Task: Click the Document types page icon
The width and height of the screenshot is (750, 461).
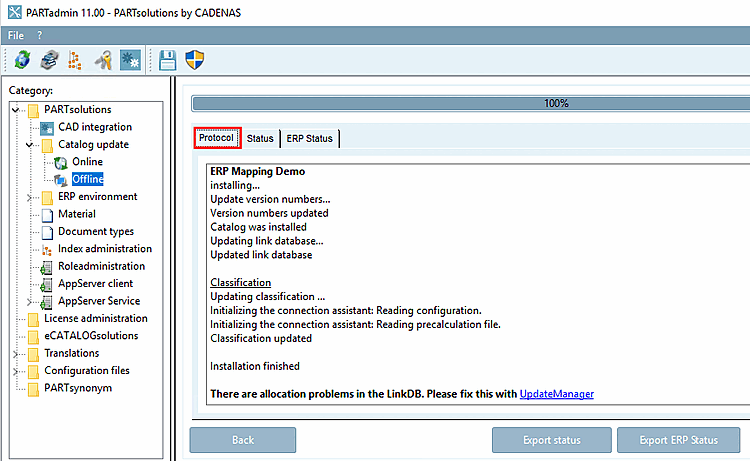Action: click(x=47, y=232)
